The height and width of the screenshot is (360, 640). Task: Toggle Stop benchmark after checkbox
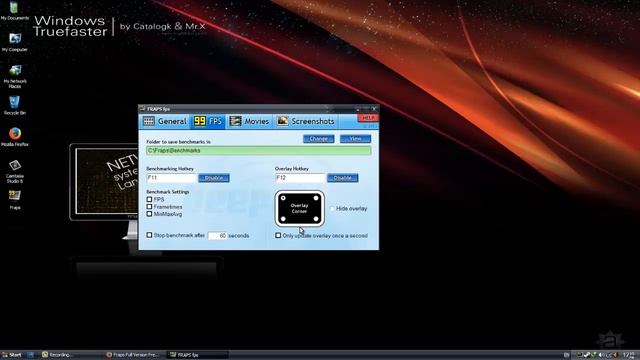coord(149,235)
